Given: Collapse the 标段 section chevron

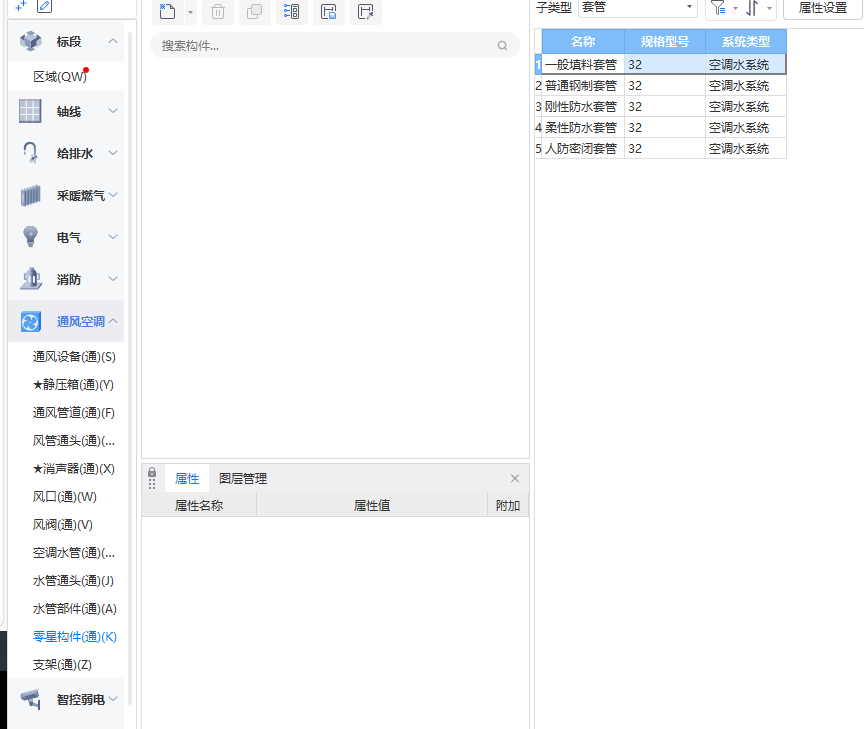Looking at the screenshot, I should point(113,41).
